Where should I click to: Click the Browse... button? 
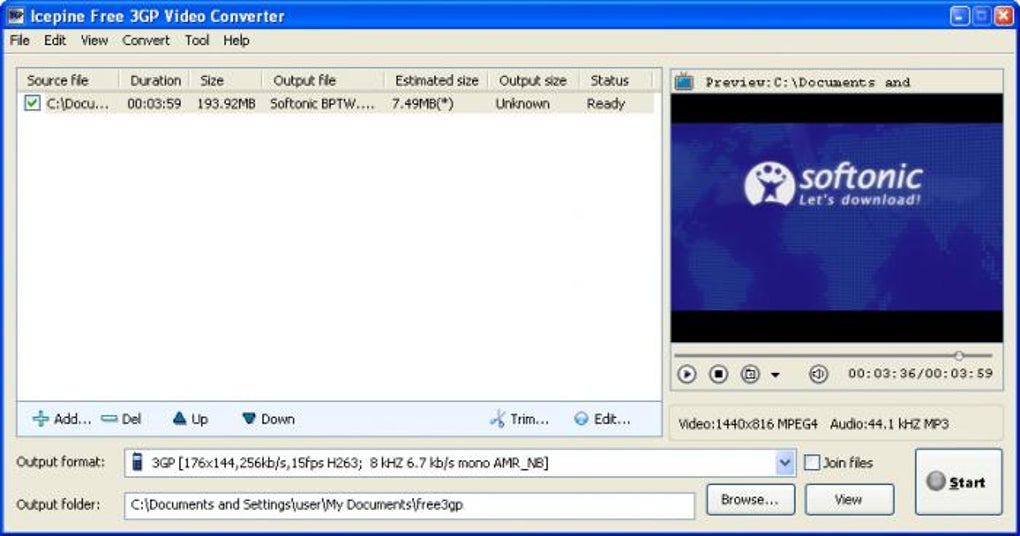click(x=750, y=500)
